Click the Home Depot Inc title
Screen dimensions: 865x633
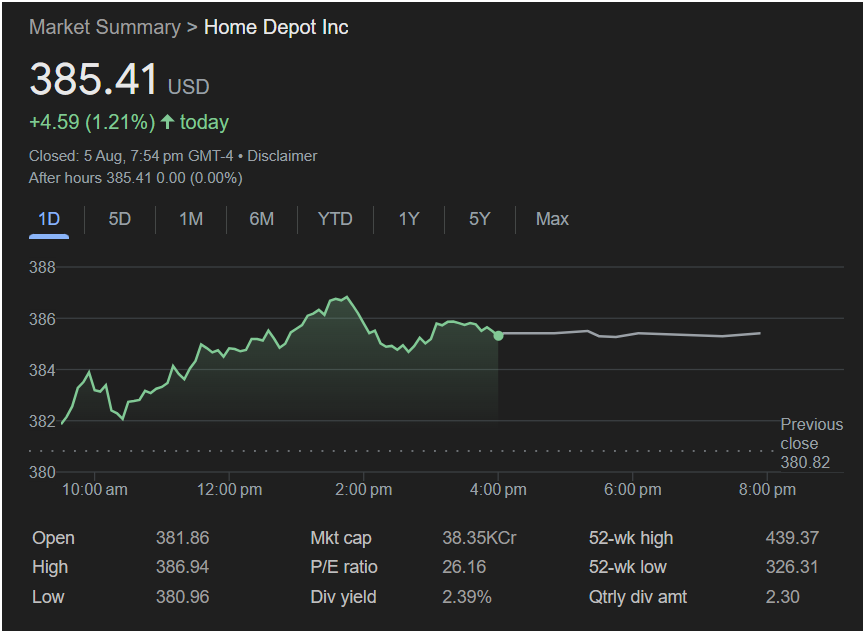tap(276, 27)
